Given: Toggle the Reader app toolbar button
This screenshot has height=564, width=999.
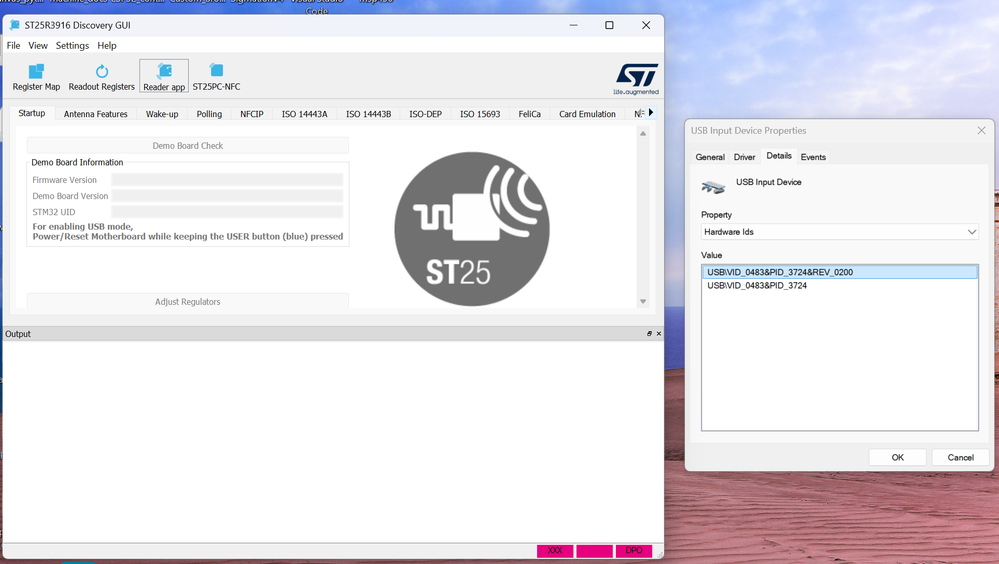Looking at the screenshot, I should 164,76.
